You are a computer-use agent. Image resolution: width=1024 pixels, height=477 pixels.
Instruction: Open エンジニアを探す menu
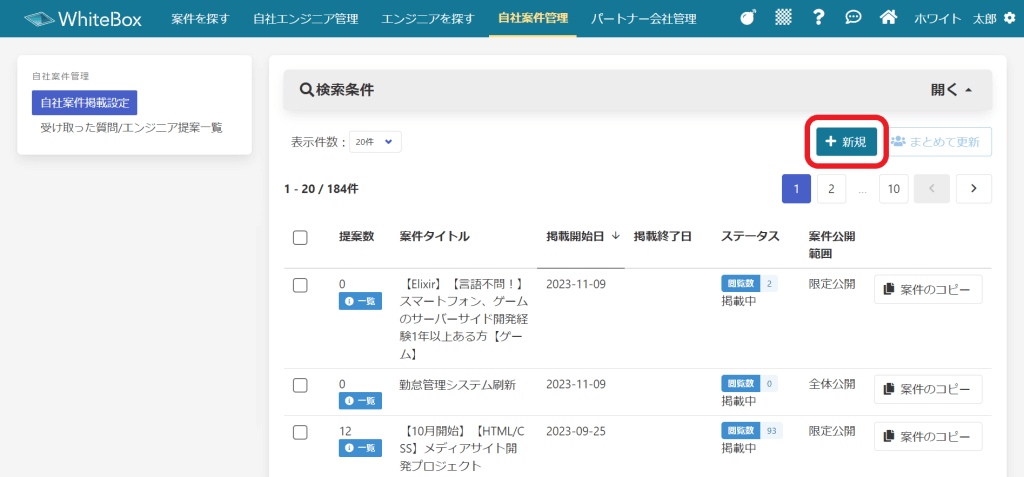[428, 18]
